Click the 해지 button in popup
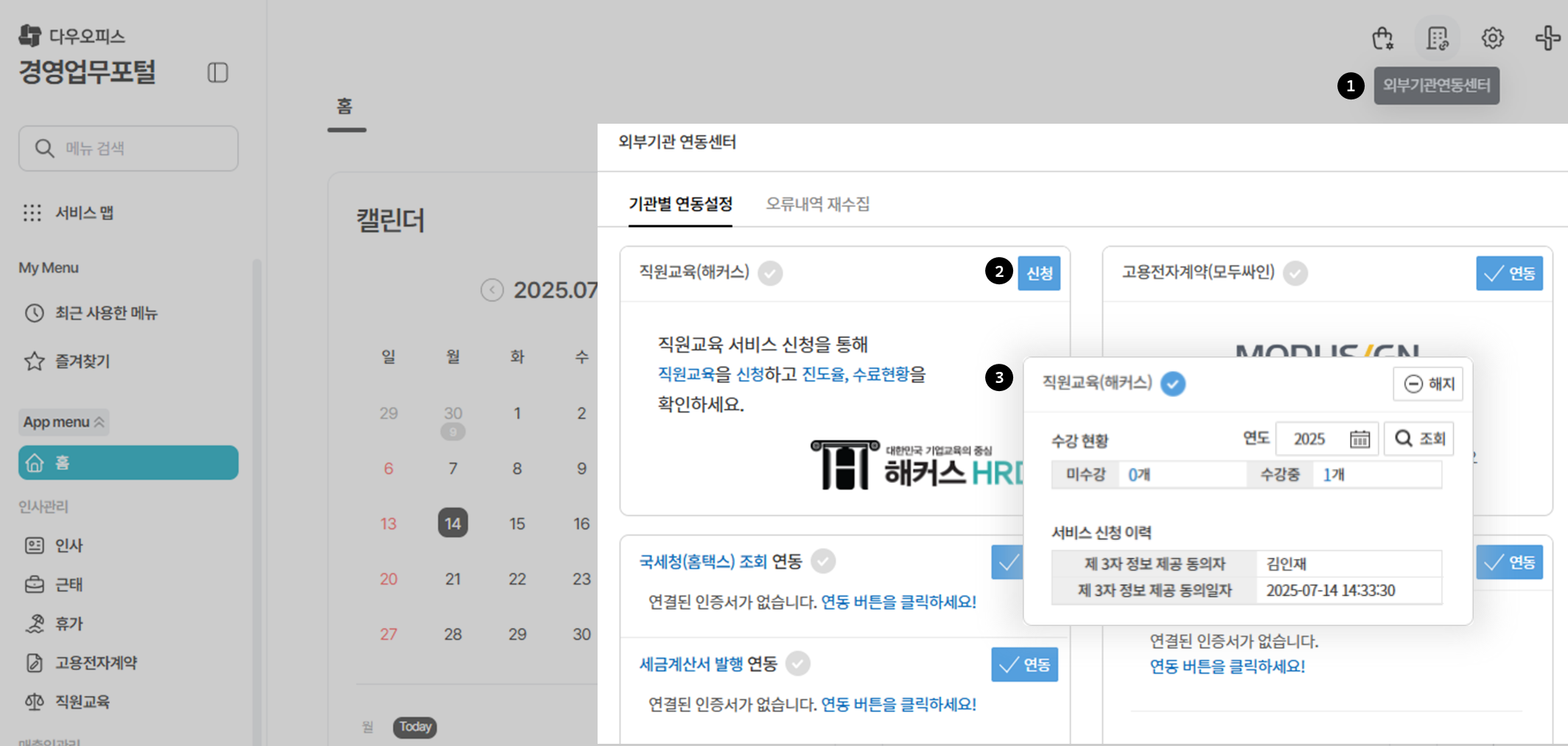 [x=1428, y=384]
